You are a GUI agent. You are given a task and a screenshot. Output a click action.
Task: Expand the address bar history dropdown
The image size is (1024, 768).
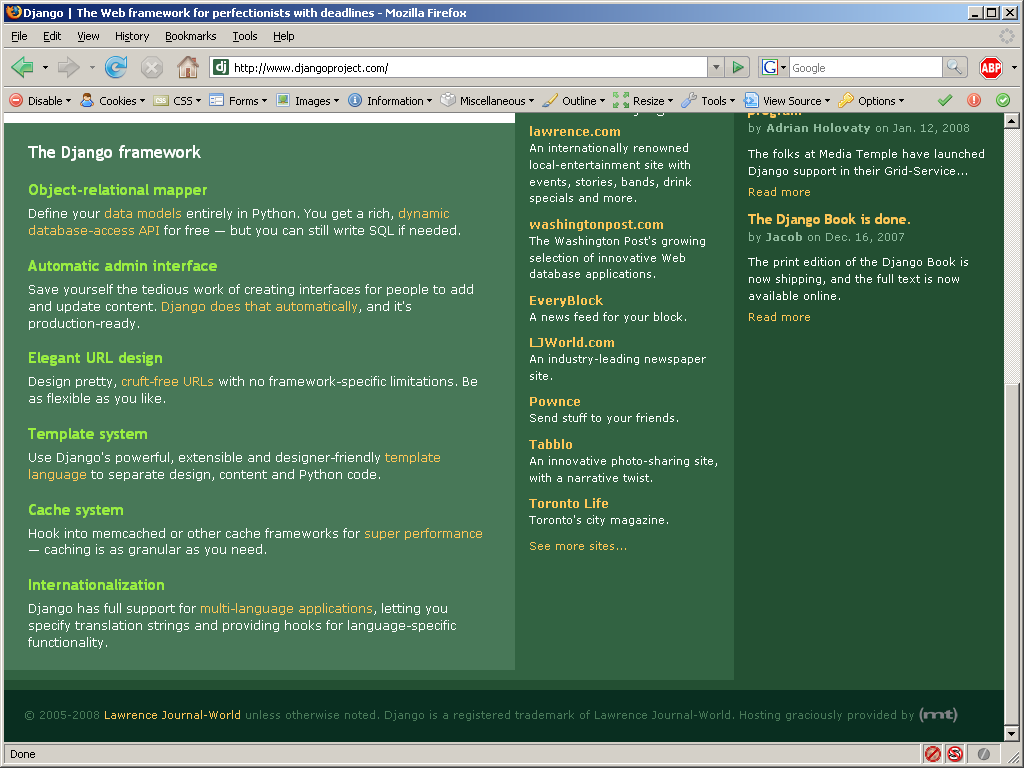point(716,67)
